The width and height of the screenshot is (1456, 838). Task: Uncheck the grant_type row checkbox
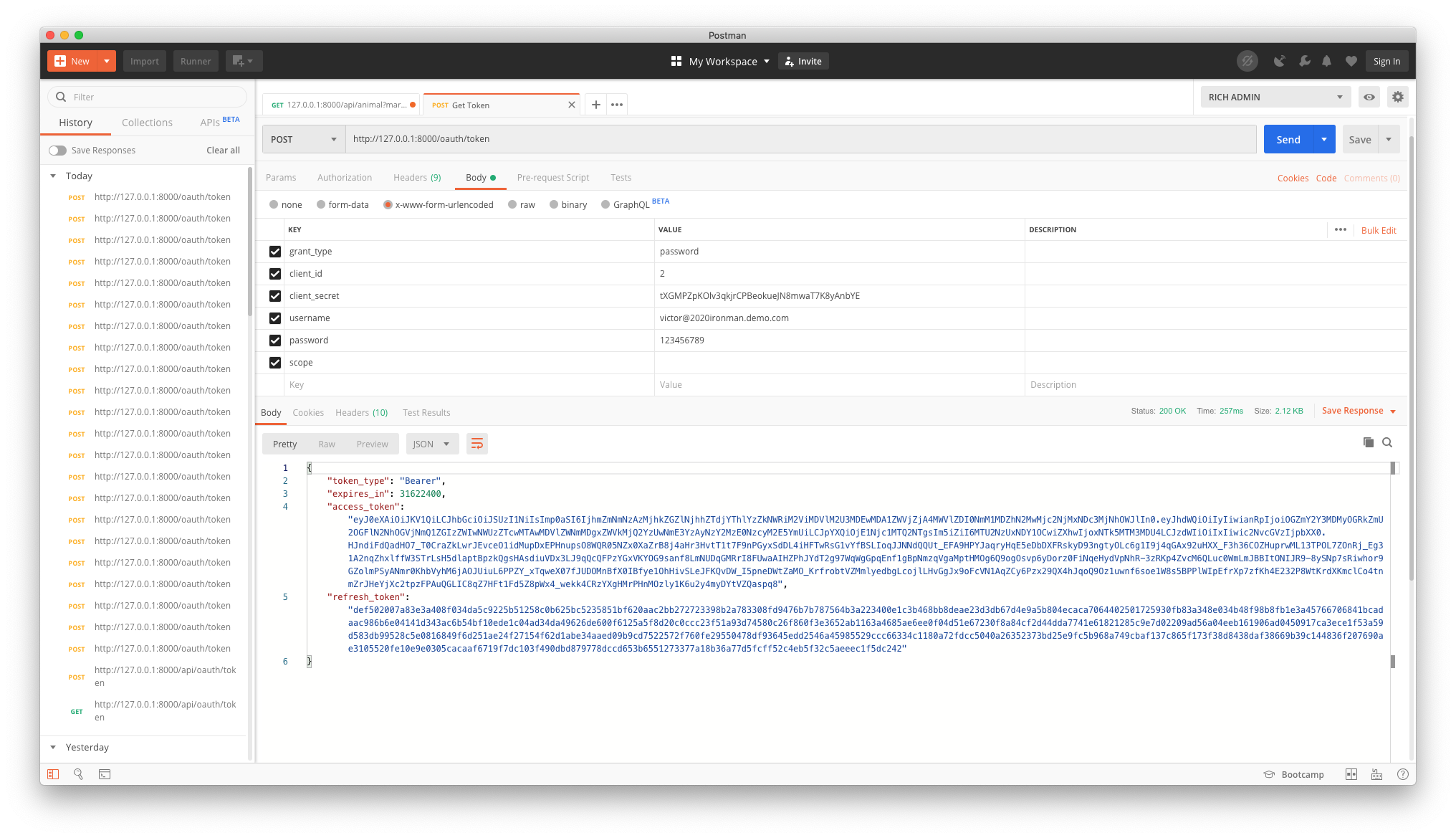[x=275, y=252]
